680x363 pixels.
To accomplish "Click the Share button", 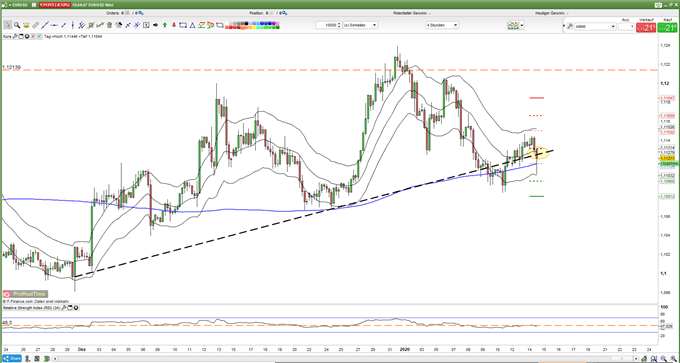I will 11,358.
